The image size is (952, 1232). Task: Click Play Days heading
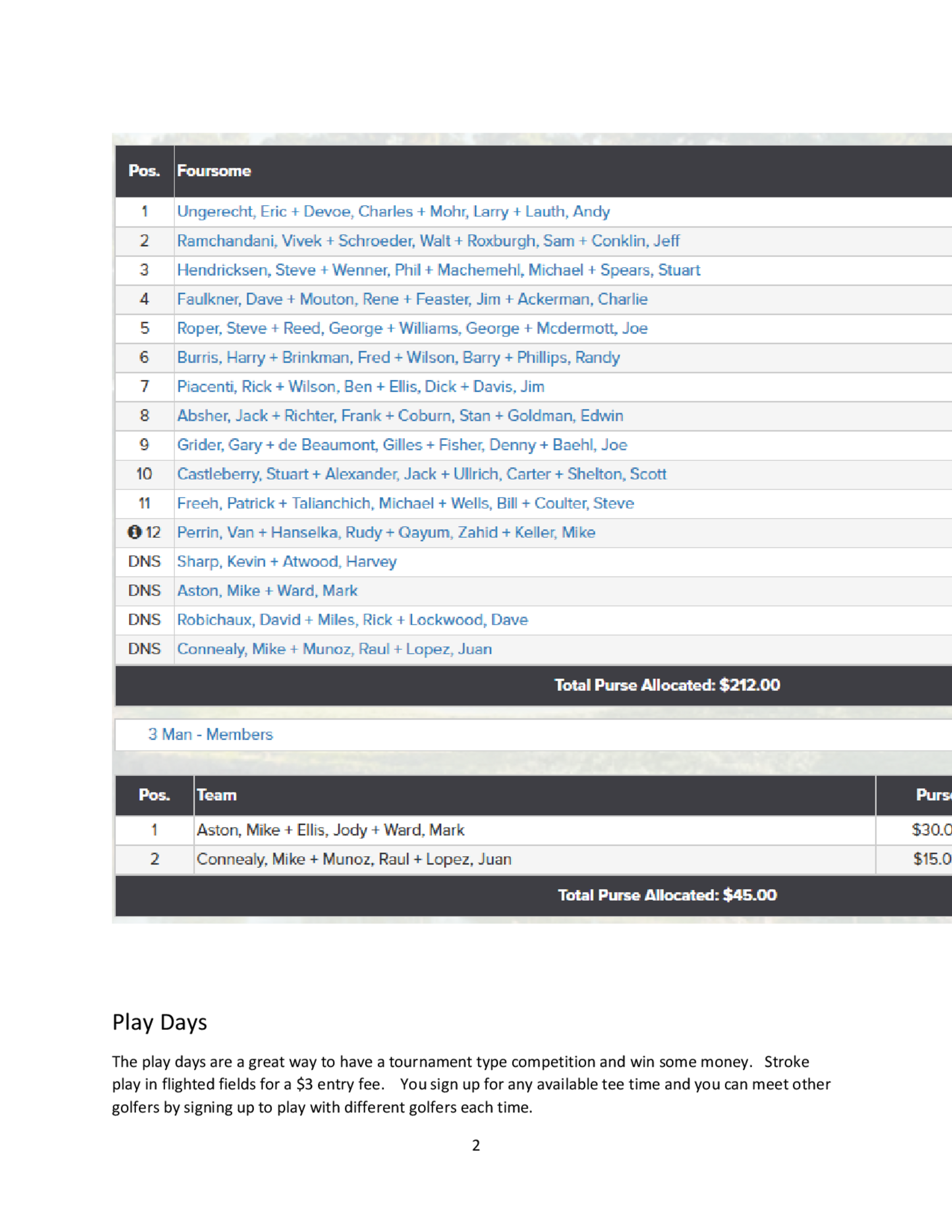click(x=159, y=1022)
